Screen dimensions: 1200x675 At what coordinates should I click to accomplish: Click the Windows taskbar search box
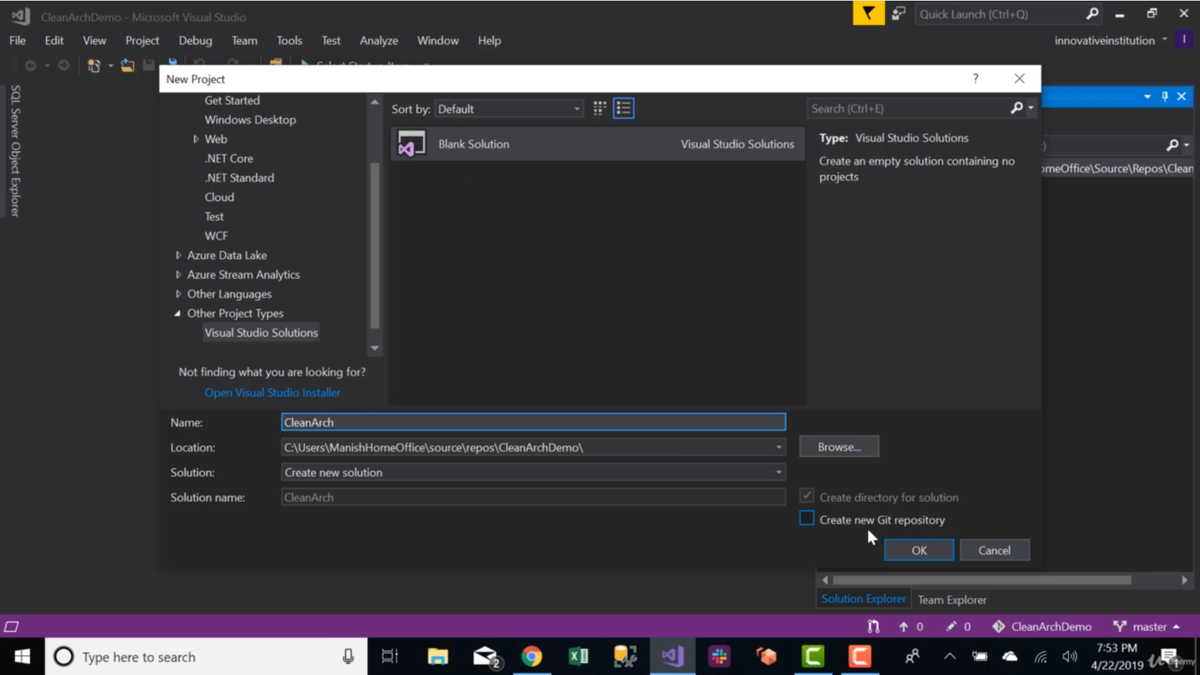(x=206, y=657)
